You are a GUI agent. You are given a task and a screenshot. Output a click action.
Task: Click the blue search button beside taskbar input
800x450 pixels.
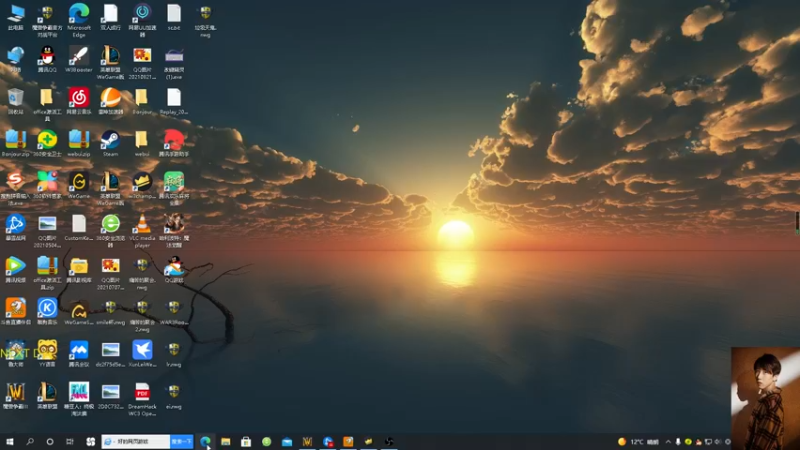(182, 441)
